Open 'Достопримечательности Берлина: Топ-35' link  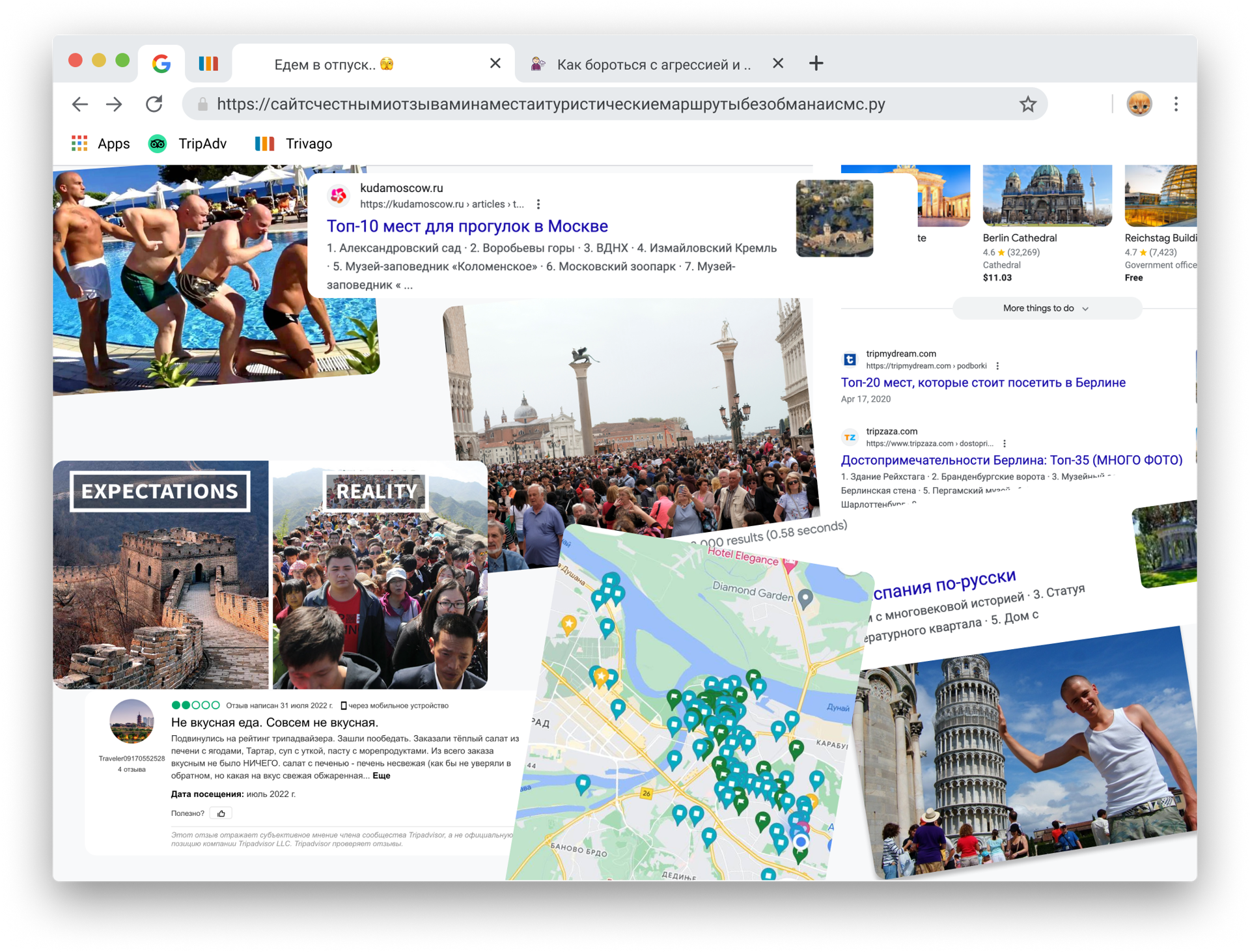point(1011,460)
